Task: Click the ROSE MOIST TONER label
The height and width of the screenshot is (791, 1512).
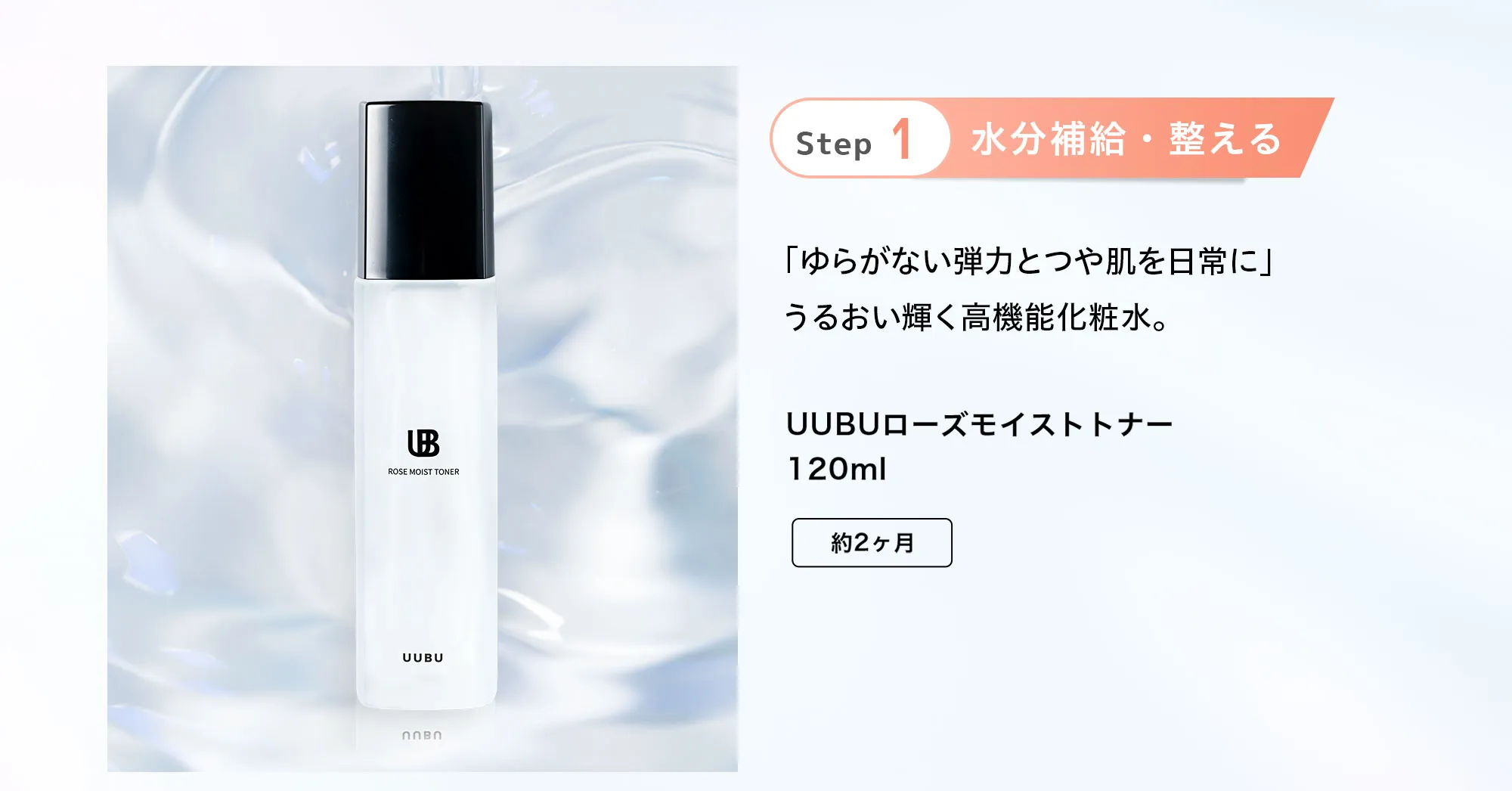Action: pyautogui.click(x=423, y=472)
